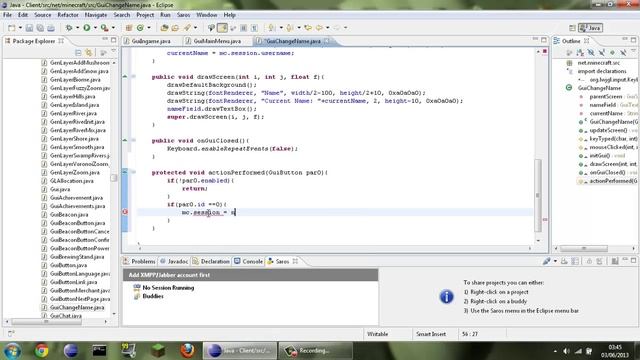
Task: Open the Refactor menu
Action: [x=68, y=15]
